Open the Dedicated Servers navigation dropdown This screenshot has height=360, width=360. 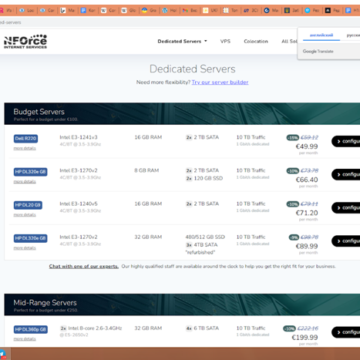182,41
